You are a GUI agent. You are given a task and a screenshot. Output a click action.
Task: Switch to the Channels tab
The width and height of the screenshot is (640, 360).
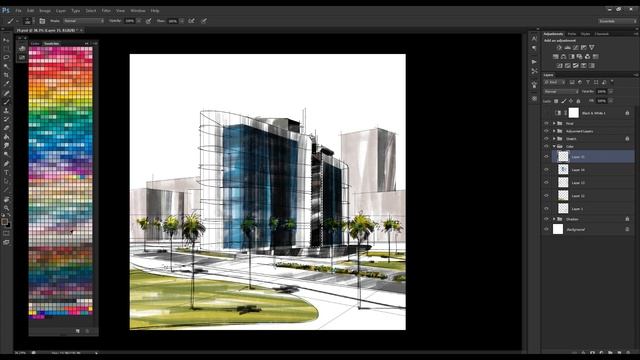(602, 34)
